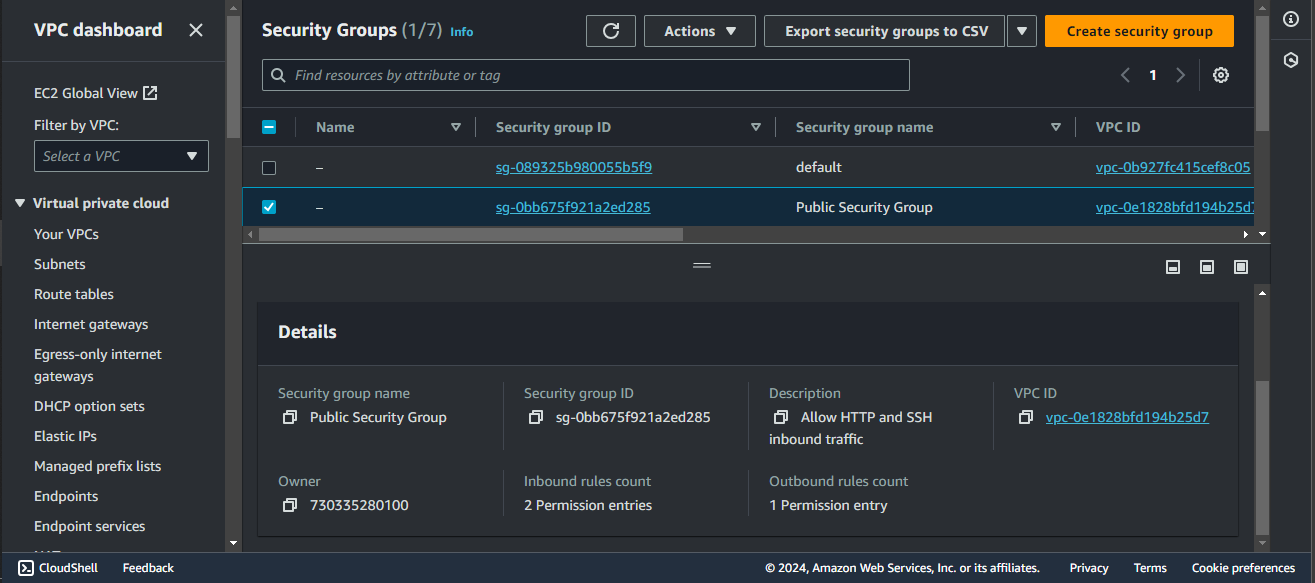Refresh the security groups list
Viewport: 1315px width, 583px height.
pyautogui.click(x=611, y=31)
